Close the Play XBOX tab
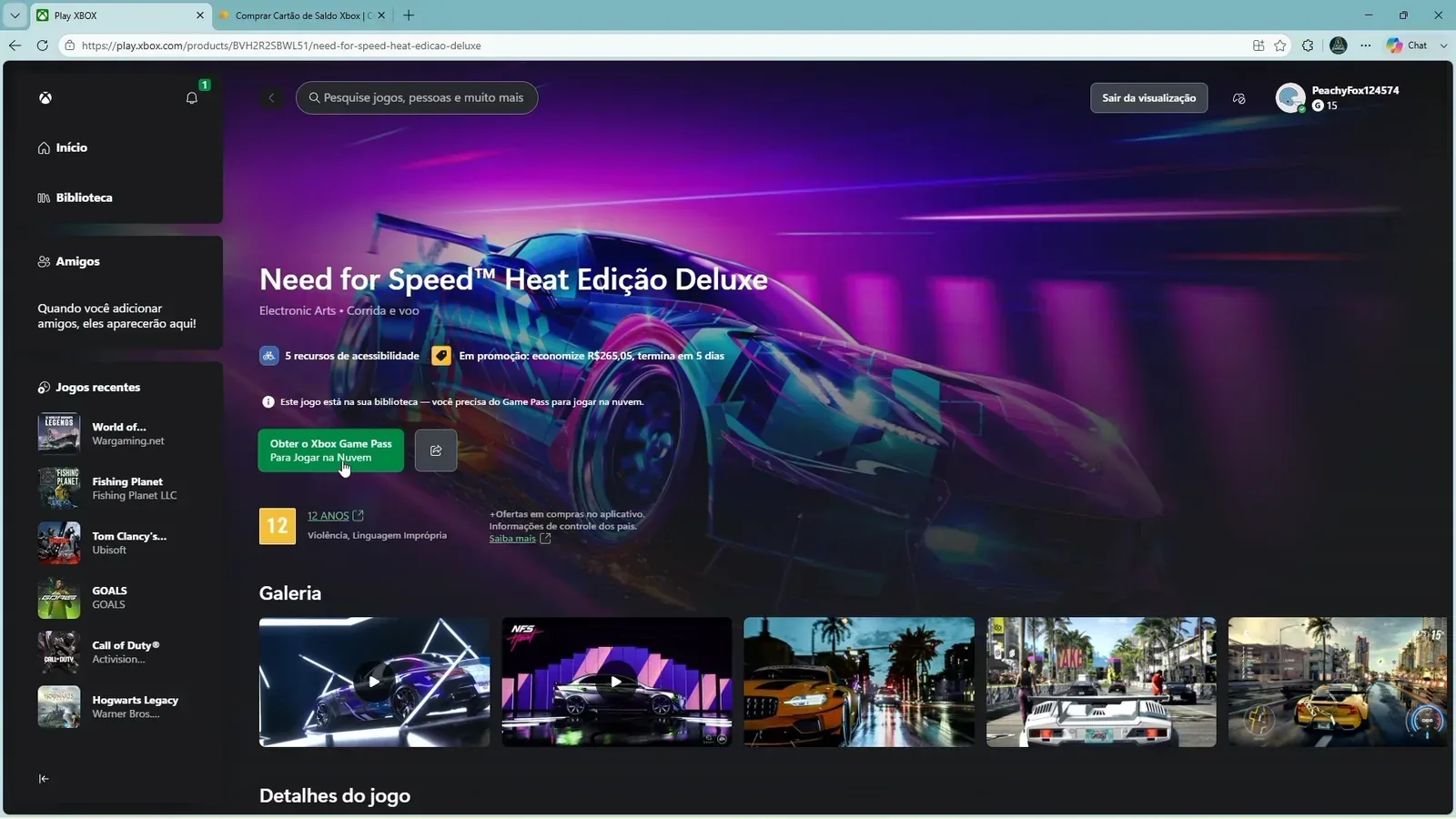 tap(200, 15)
